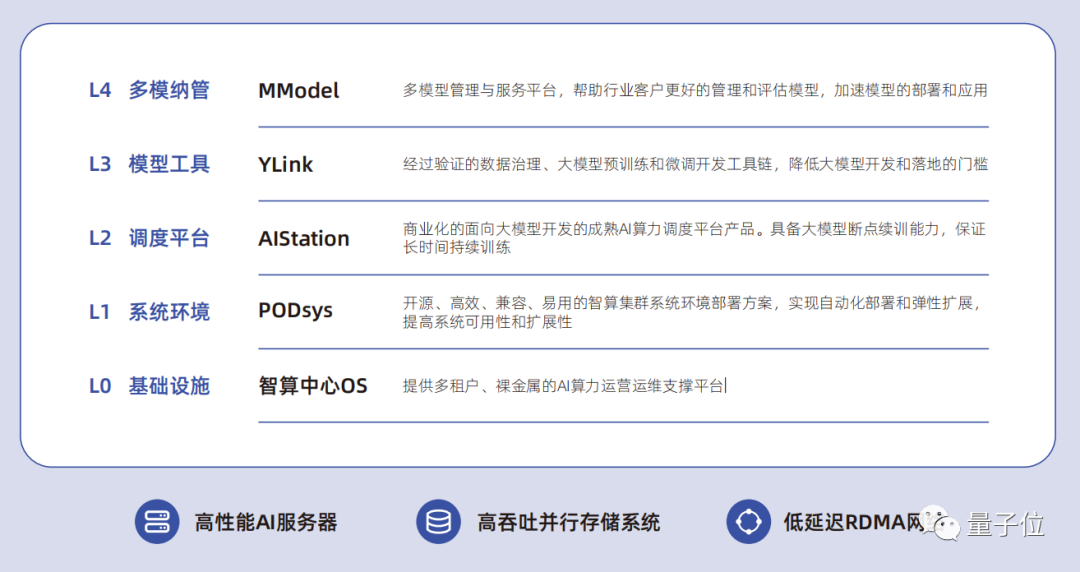Select the YLink product name
The width and height of the screenshot is (1080, 572).
click(x=285, y=165)
